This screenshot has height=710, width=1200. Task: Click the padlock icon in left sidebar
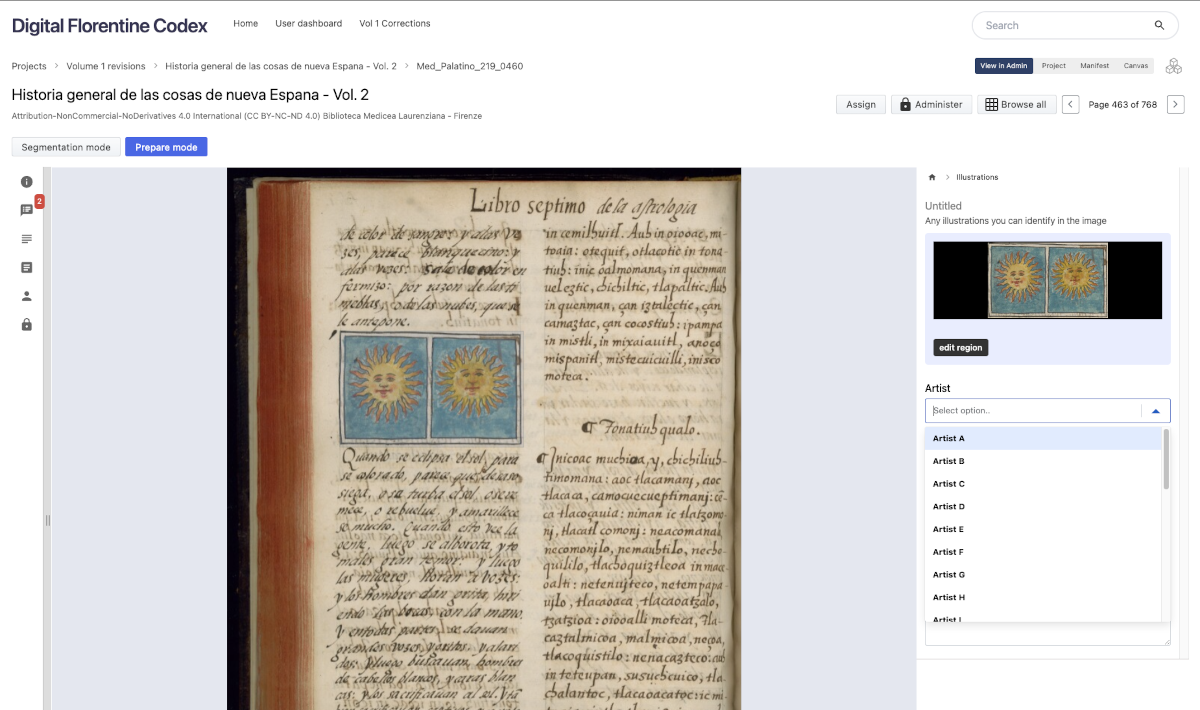point(27,325)
